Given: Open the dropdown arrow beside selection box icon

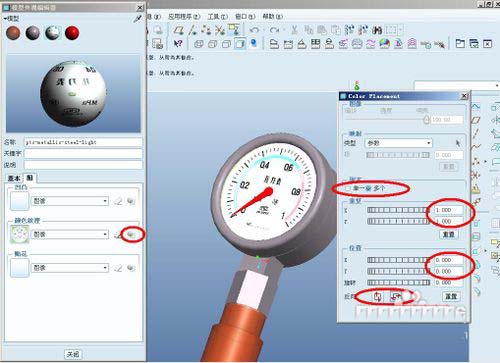Looking at the screenshot, I should point(401,30).
